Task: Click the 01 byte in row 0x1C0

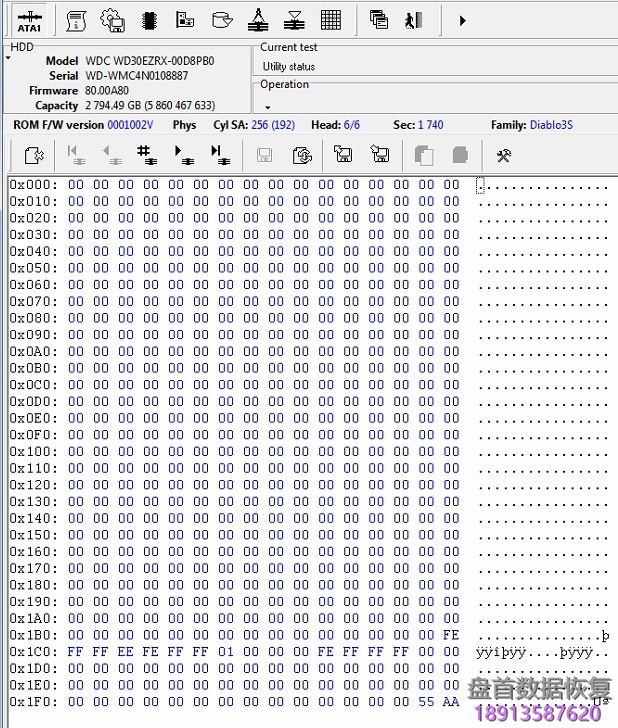Action: tap(226, 652)
